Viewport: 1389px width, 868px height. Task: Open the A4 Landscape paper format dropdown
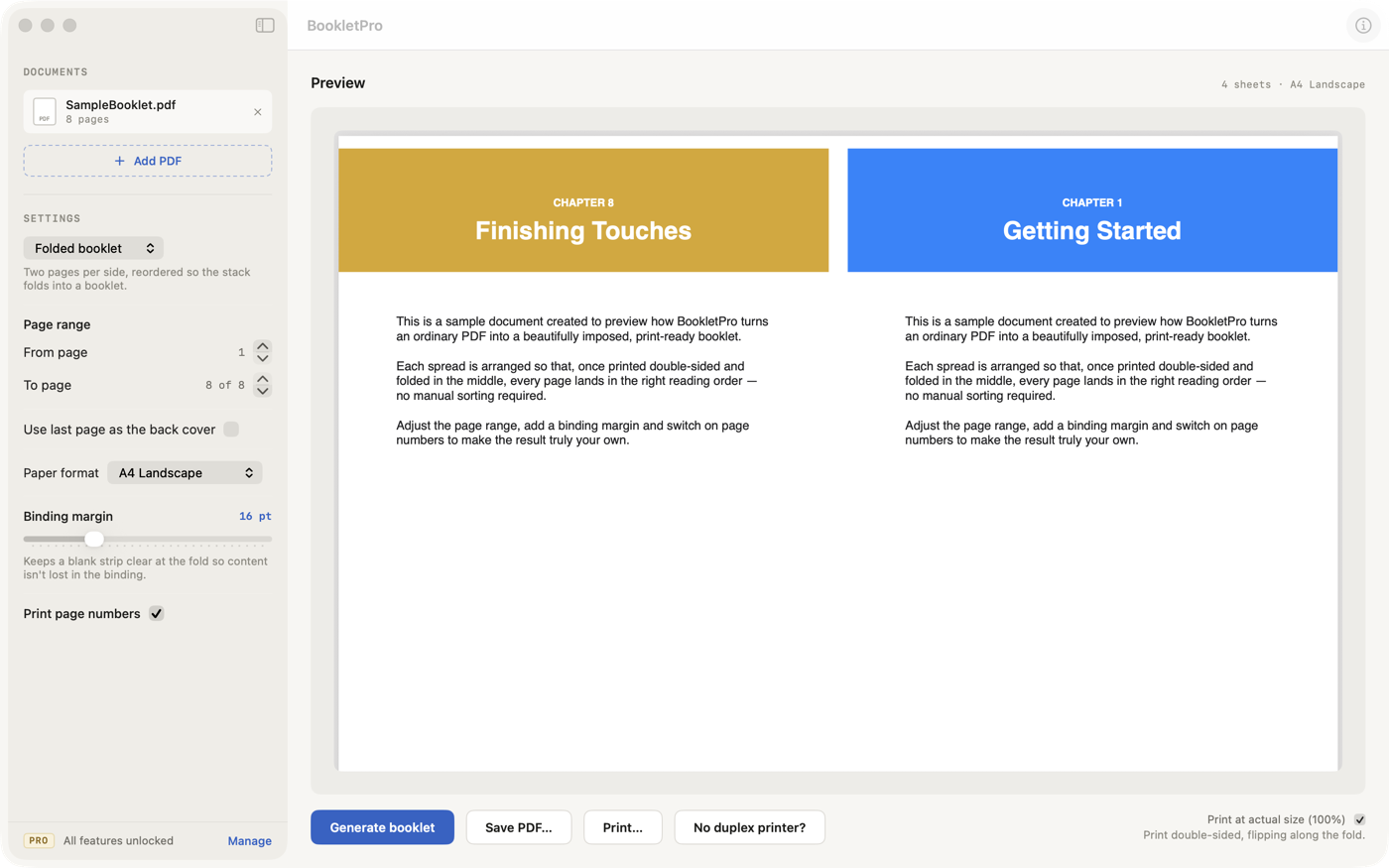click(x=185, y=473)
